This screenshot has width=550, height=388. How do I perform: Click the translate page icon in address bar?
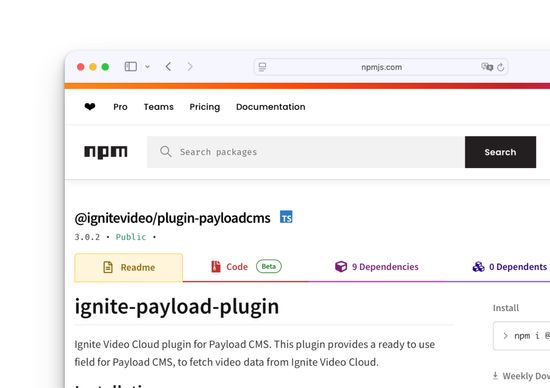487,67
